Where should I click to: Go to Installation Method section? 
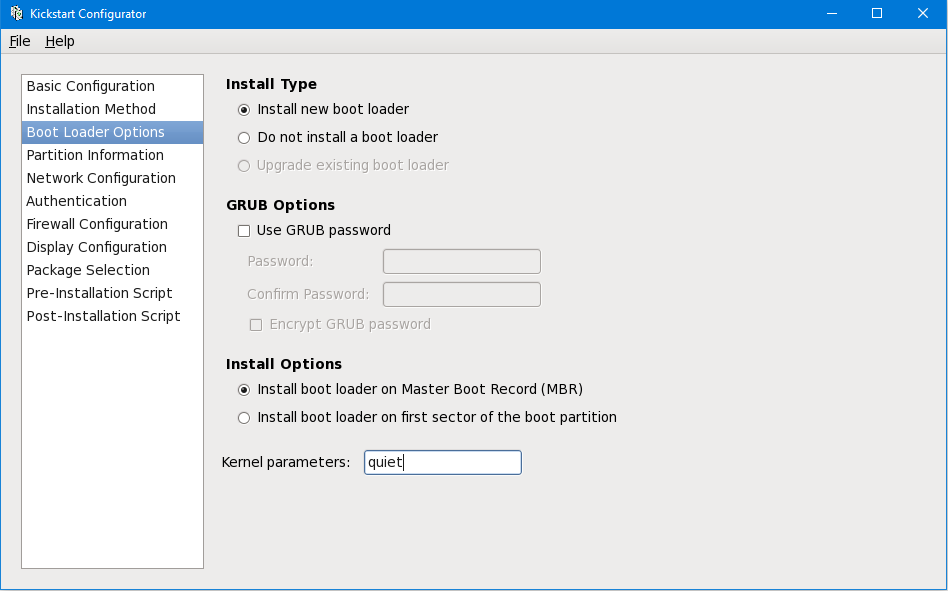click(x=91, y=110)
